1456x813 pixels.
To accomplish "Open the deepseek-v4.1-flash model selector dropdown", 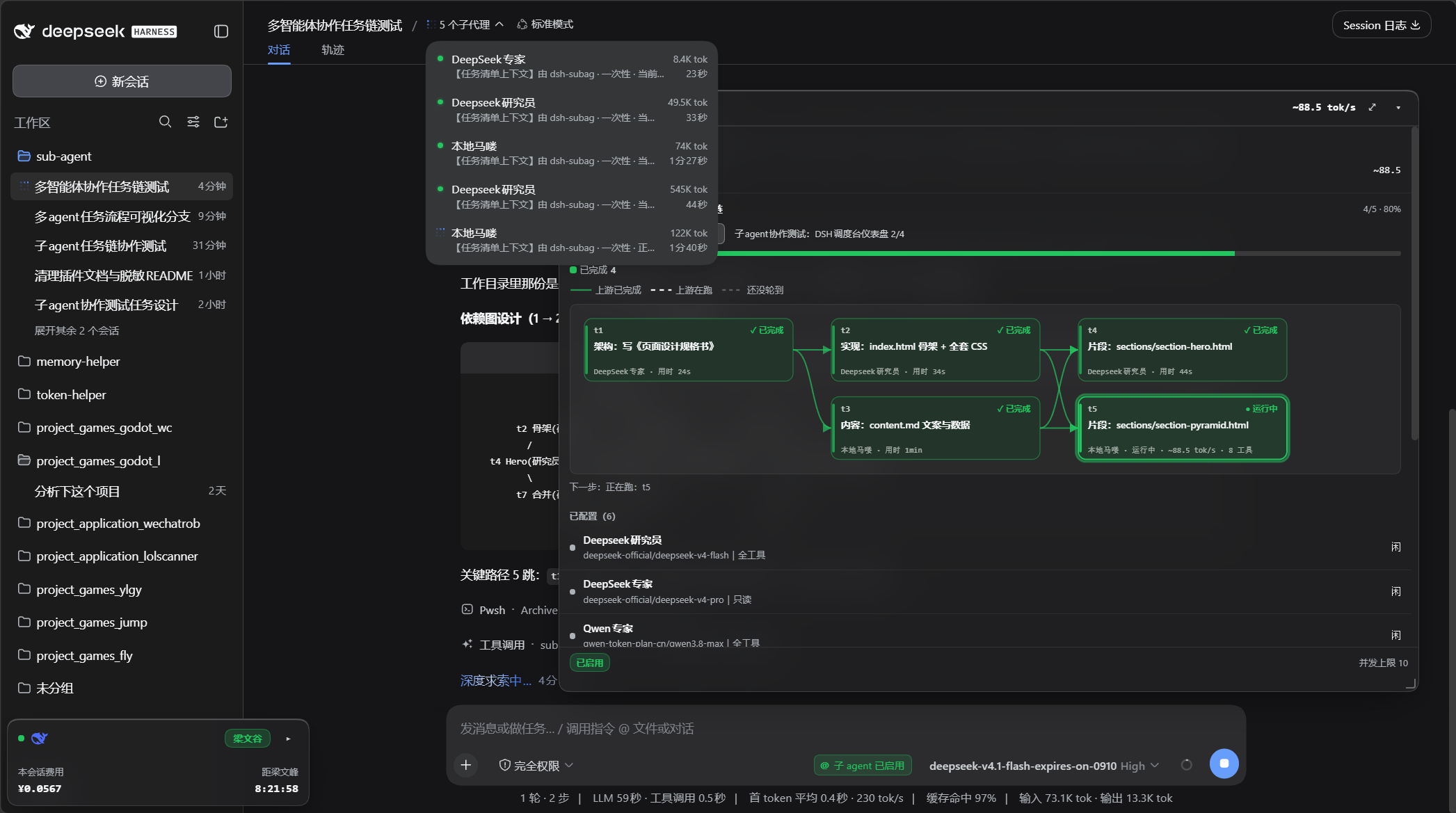I will pos(1044,766).
